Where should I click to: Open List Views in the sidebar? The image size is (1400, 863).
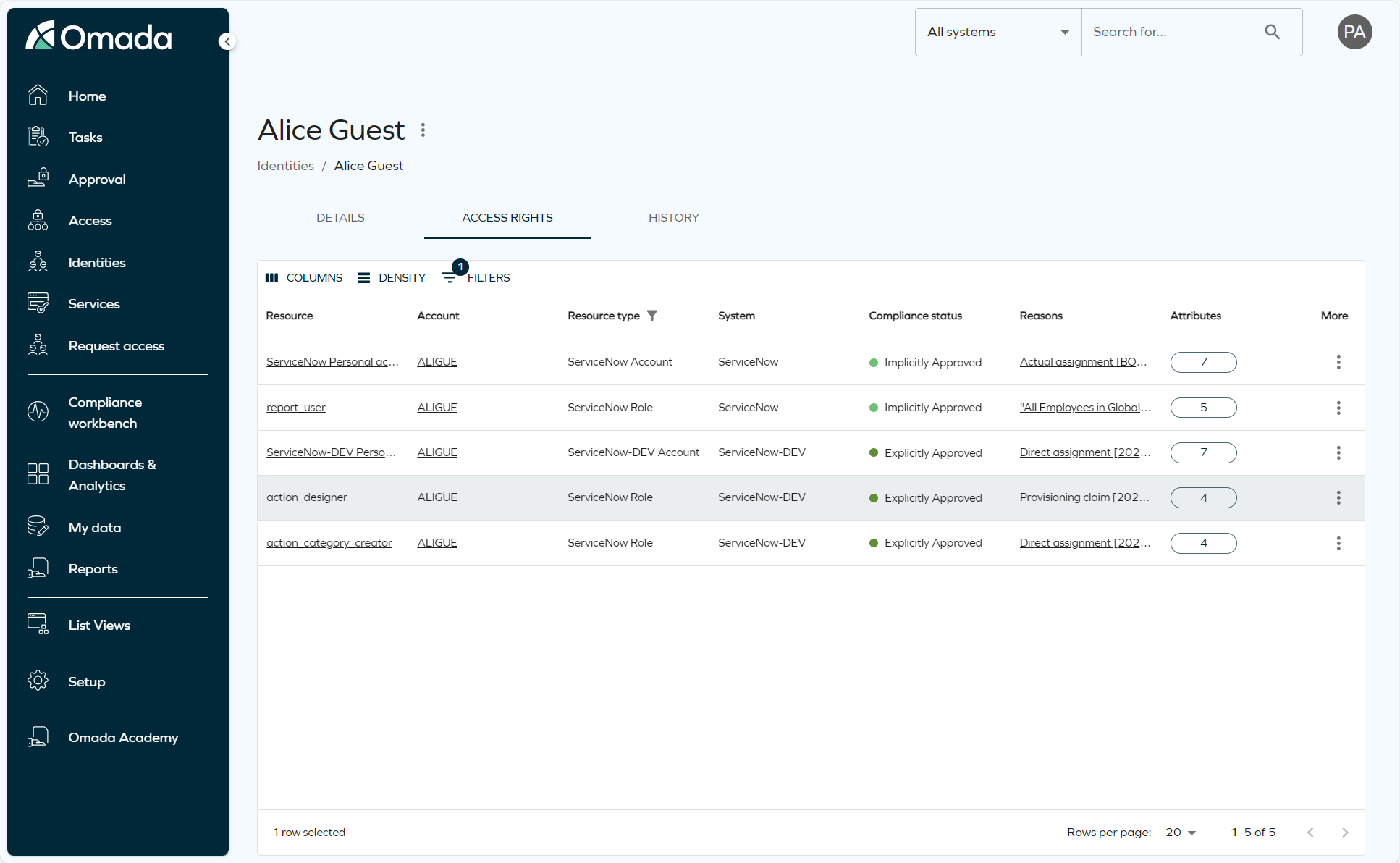[x=99, y=625]
